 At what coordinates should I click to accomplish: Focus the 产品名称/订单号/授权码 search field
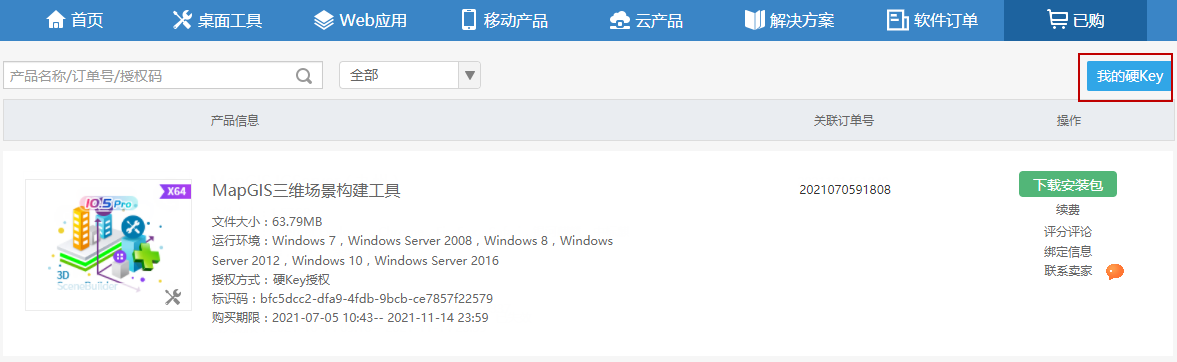[163, 75]
